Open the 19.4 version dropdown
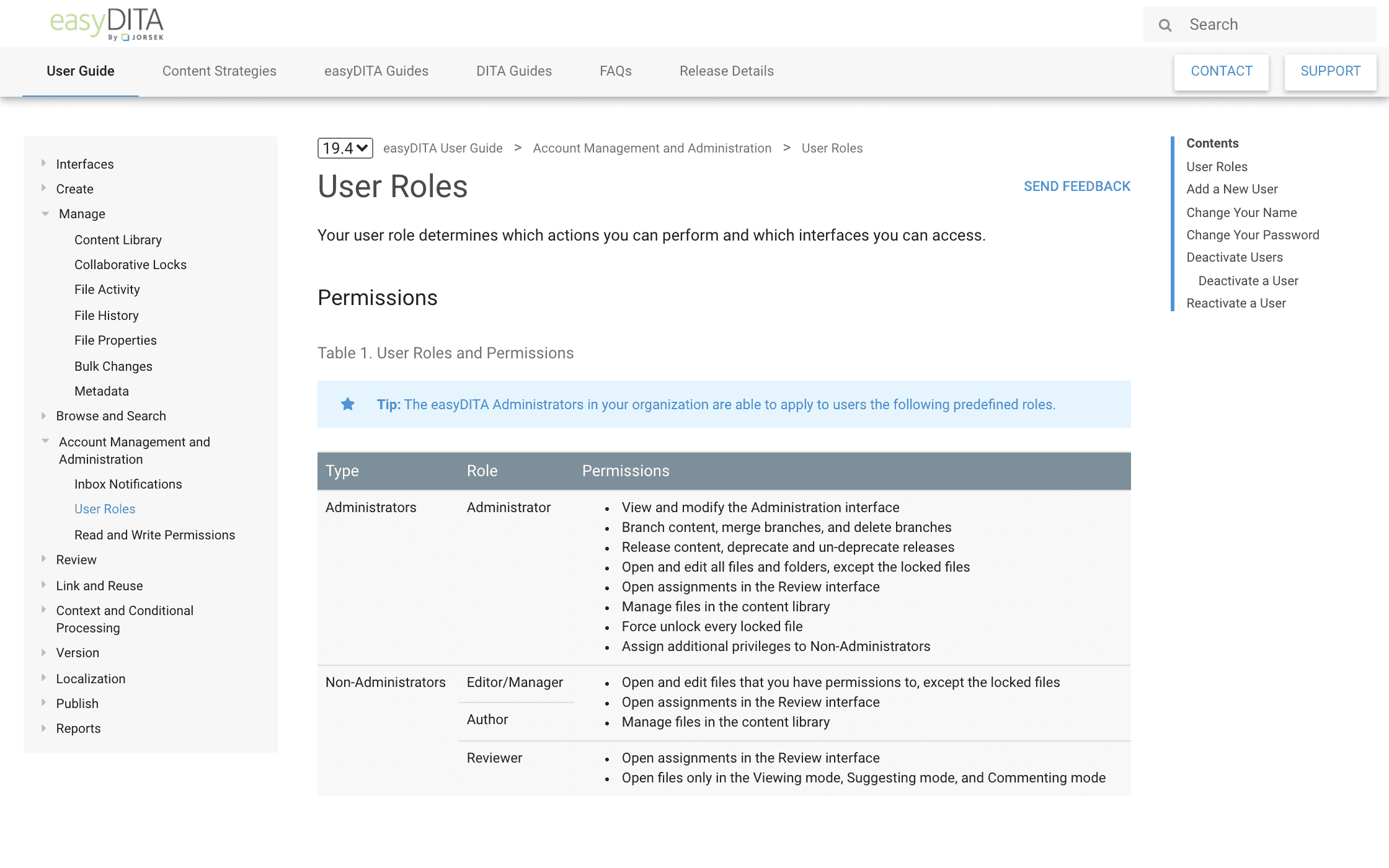 tap(345, 148)
